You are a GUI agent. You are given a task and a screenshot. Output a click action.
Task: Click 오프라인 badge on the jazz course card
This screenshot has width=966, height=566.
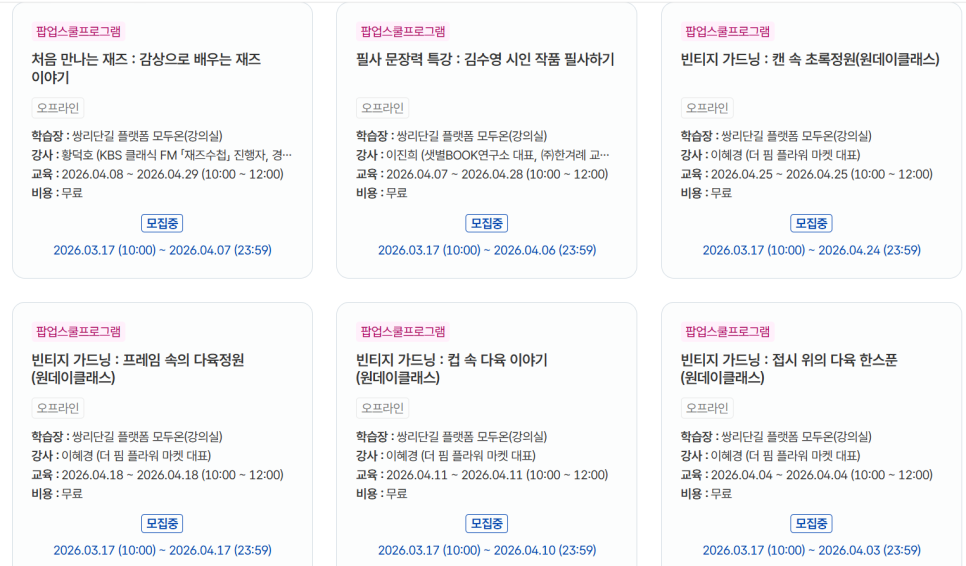[x=58, y=108]
